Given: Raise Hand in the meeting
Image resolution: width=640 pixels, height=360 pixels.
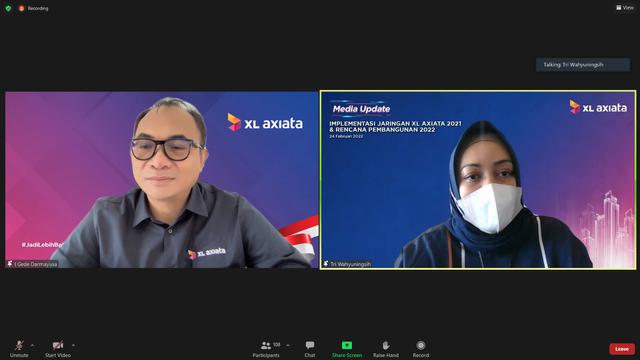Looking at the screenshot, I should 386,349.
